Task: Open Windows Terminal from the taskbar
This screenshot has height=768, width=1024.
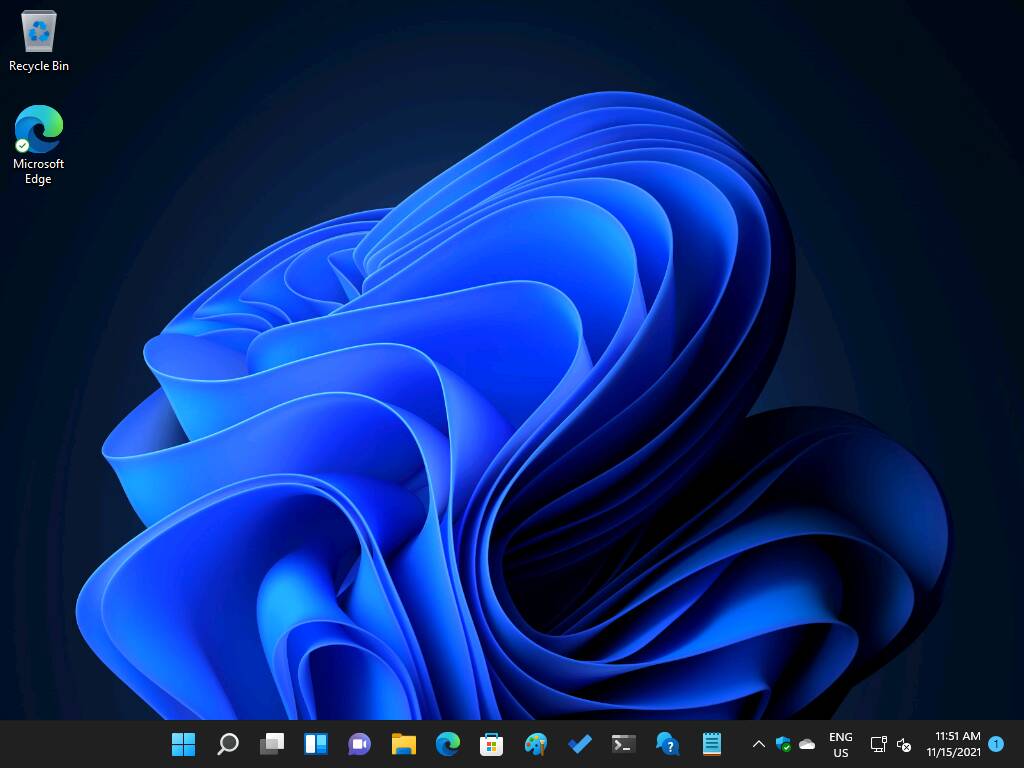Action: click(x=623, y=744)
